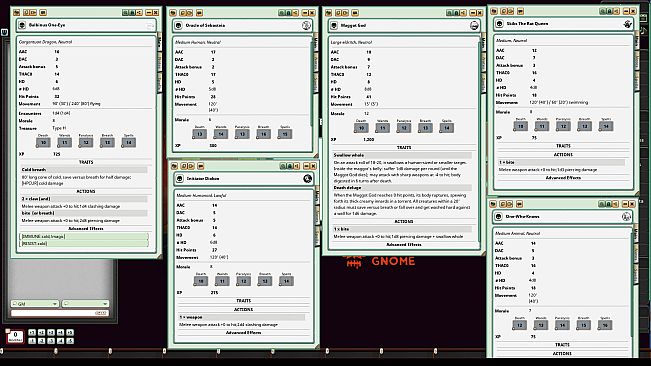Click the token portrait in One Who Knows header
The width and height of the screenshot is (651, 366).
click(x=626, y=217)
